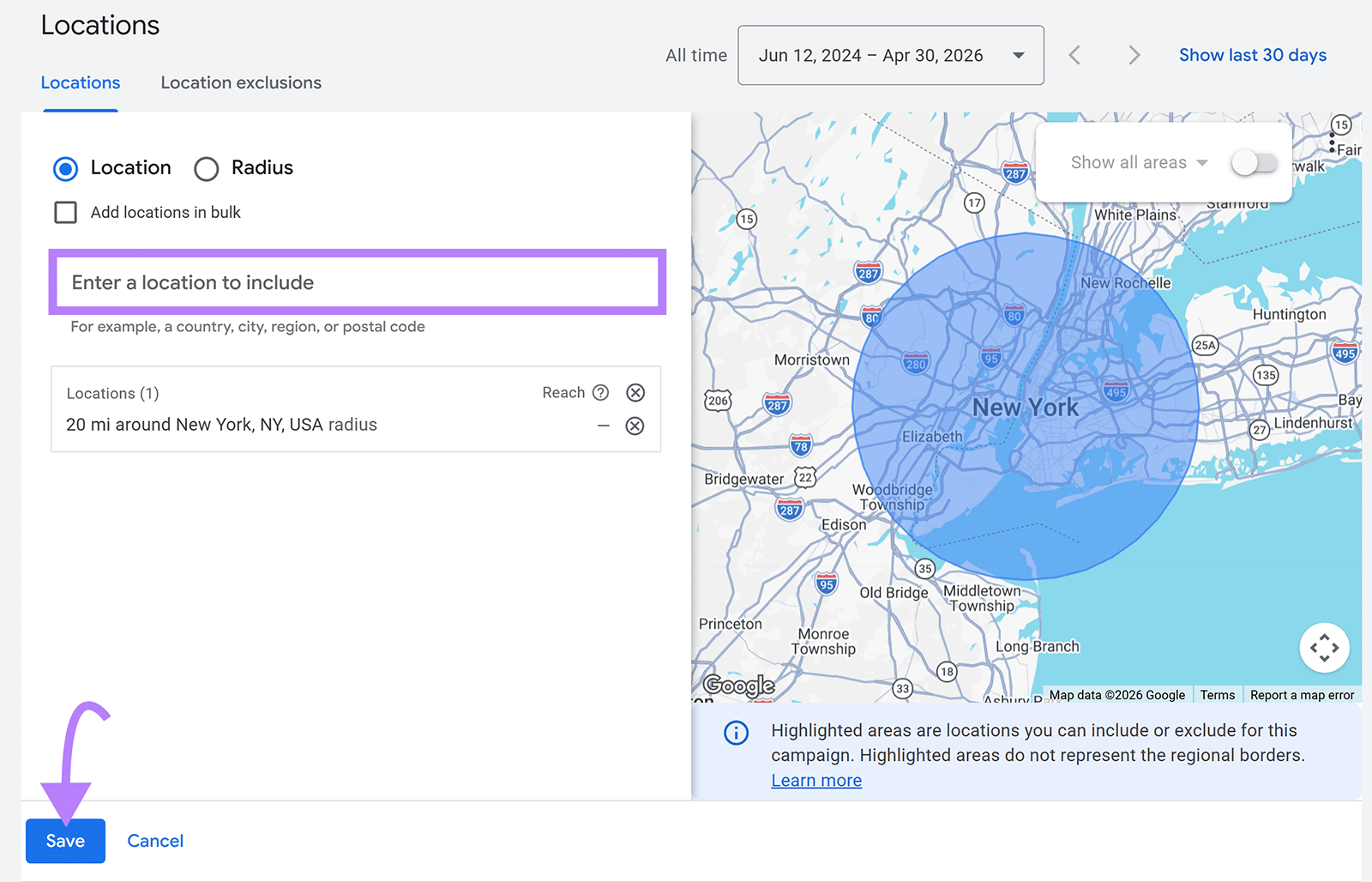The height and width of the screenshot is (882, 1372).
Task: Go to next date range arrow
Action: [x=1134, y=56]
